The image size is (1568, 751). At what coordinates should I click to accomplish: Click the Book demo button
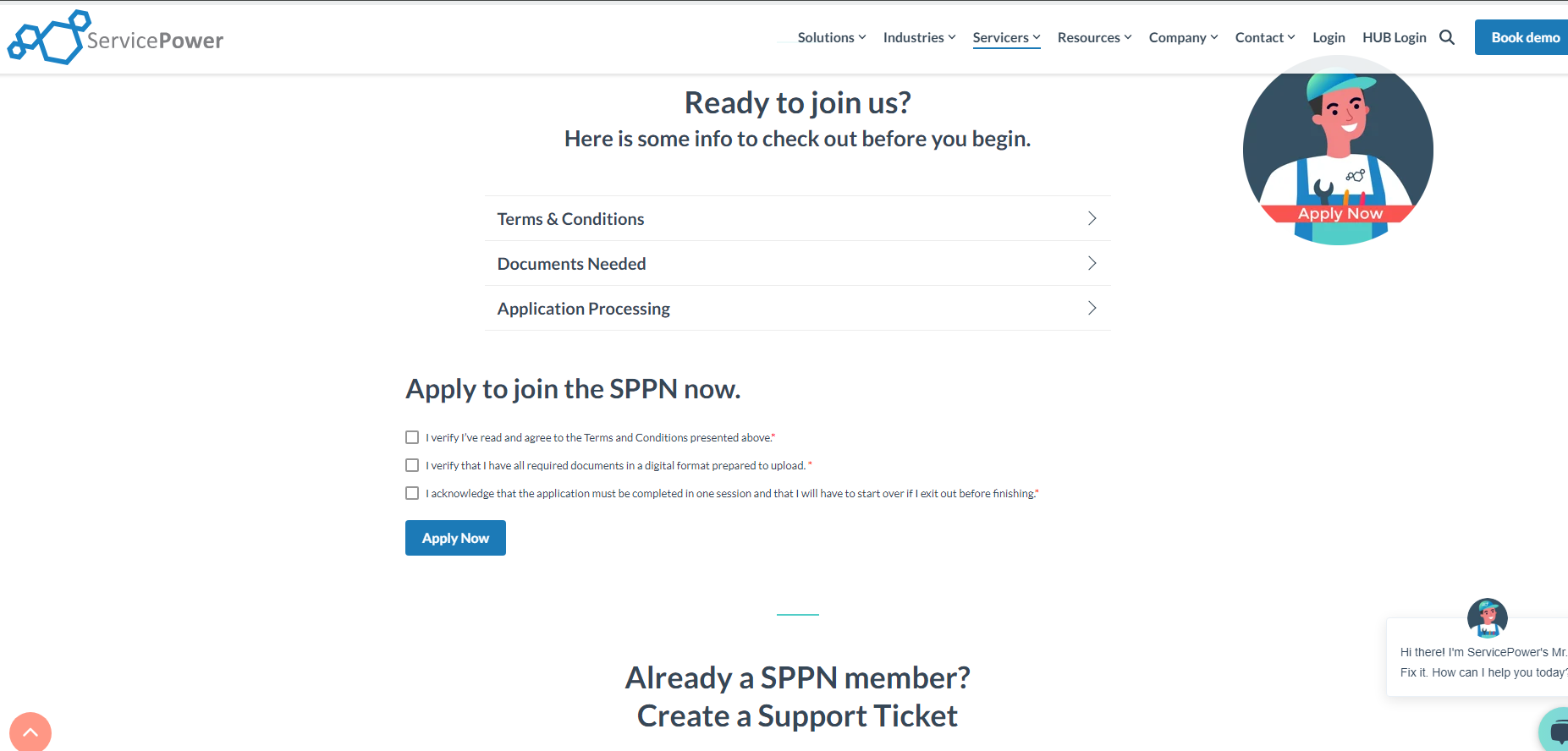pyautogui.click(x=1521, y=37)
